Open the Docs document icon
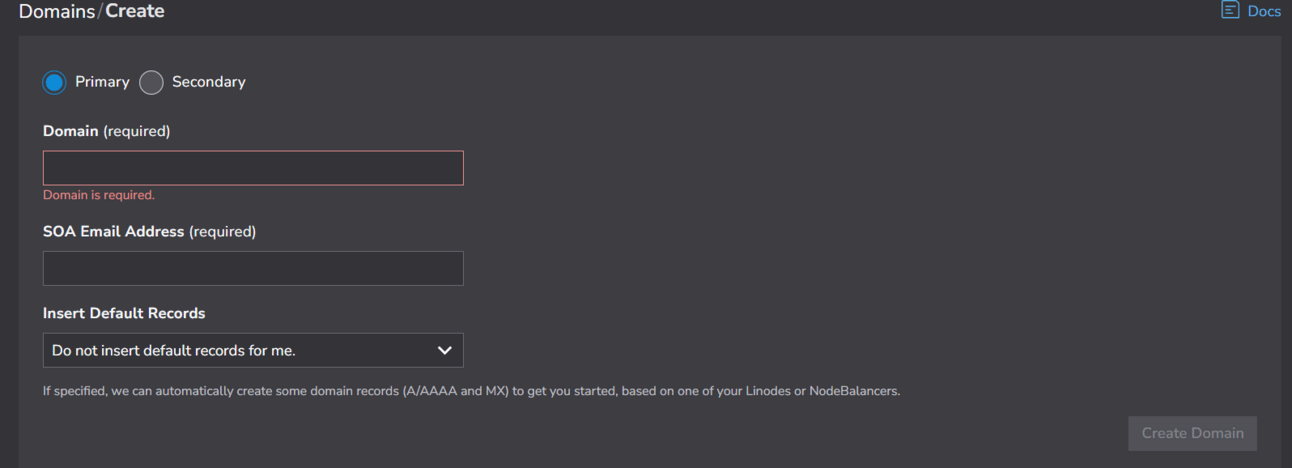This screenshot has height=468, width=1292. (1230, 11)
